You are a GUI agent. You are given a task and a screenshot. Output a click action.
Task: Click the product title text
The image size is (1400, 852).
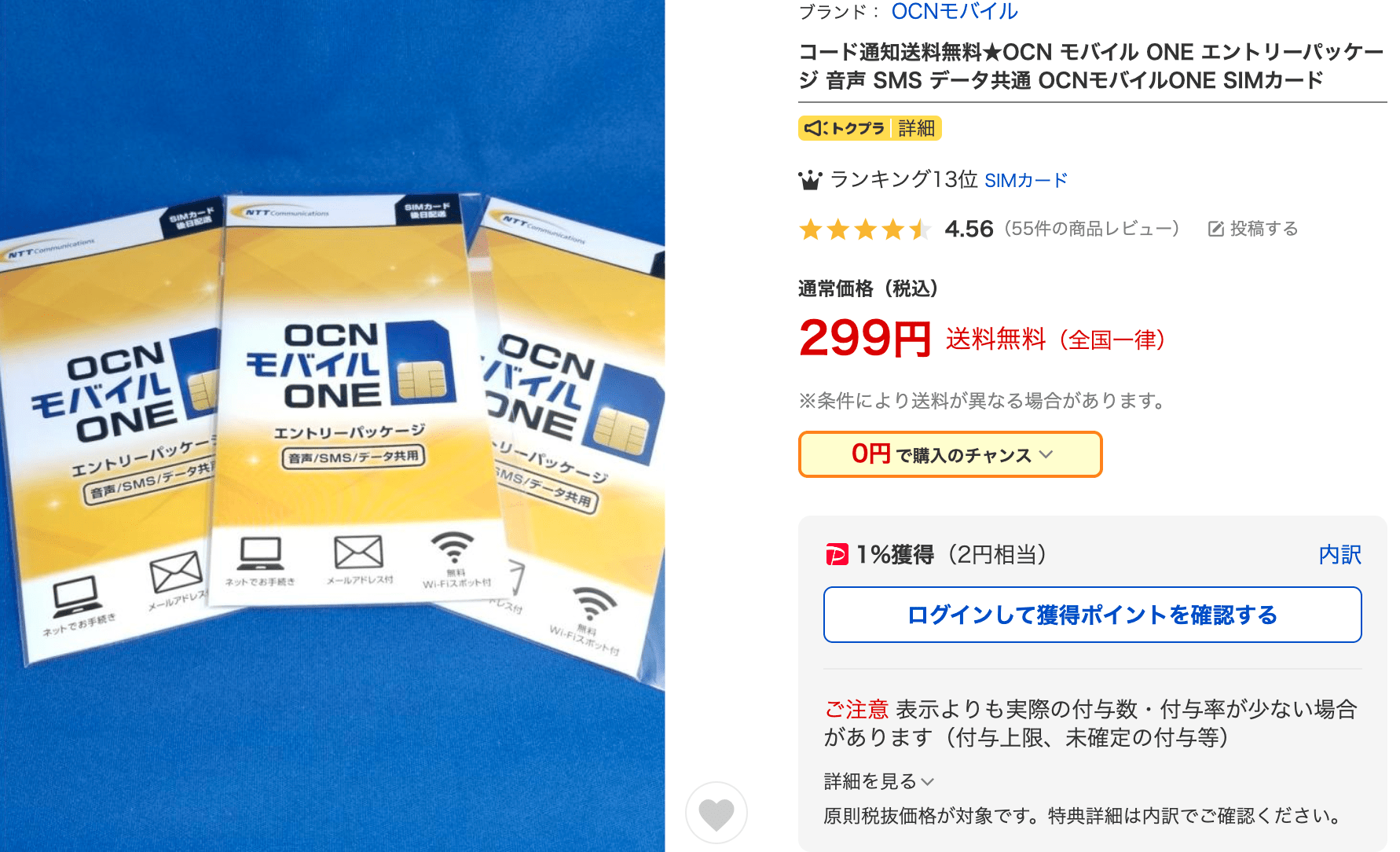click(x=1090, y=66)
